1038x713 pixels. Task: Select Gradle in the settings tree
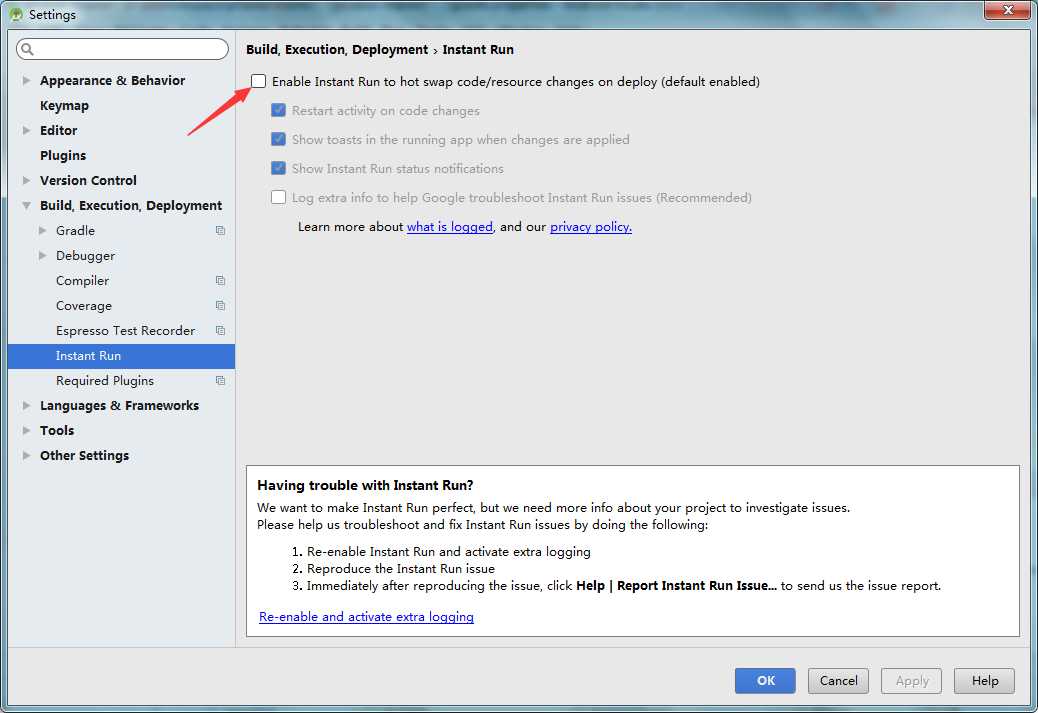click(x=75, y=230)
